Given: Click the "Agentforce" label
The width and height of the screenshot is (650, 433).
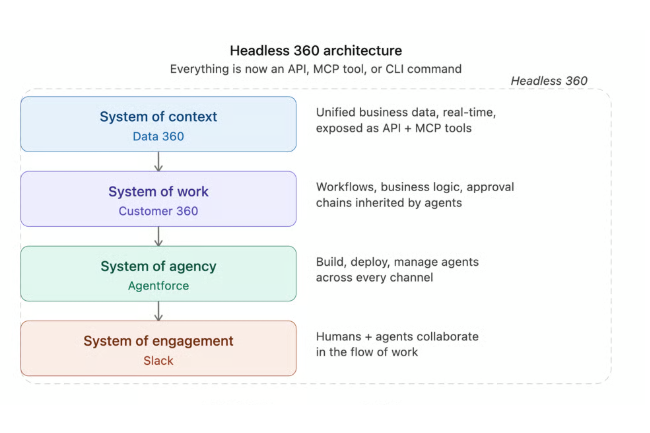Looking at the screenshot, I should coord(158,286).
